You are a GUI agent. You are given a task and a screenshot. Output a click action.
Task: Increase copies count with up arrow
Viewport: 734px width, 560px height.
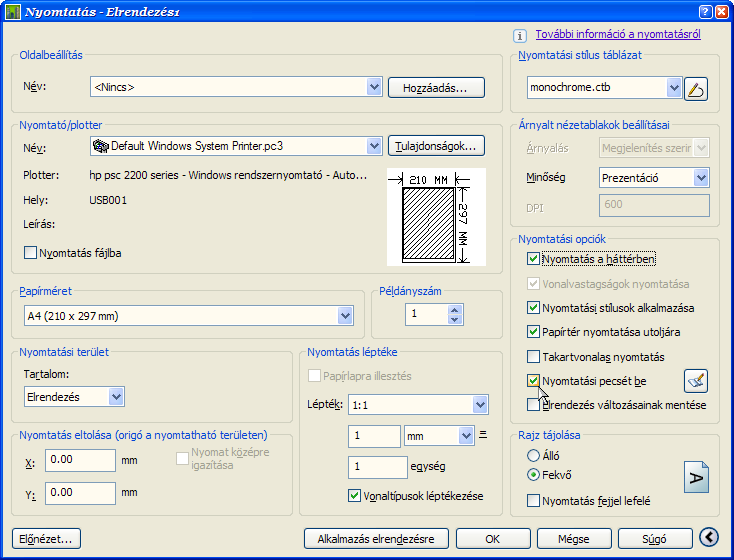(455, 310)
